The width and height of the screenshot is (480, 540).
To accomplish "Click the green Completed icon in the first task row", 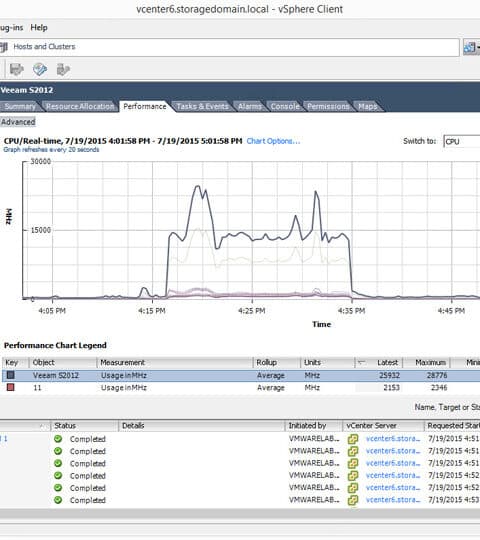I will pos(58,439).
